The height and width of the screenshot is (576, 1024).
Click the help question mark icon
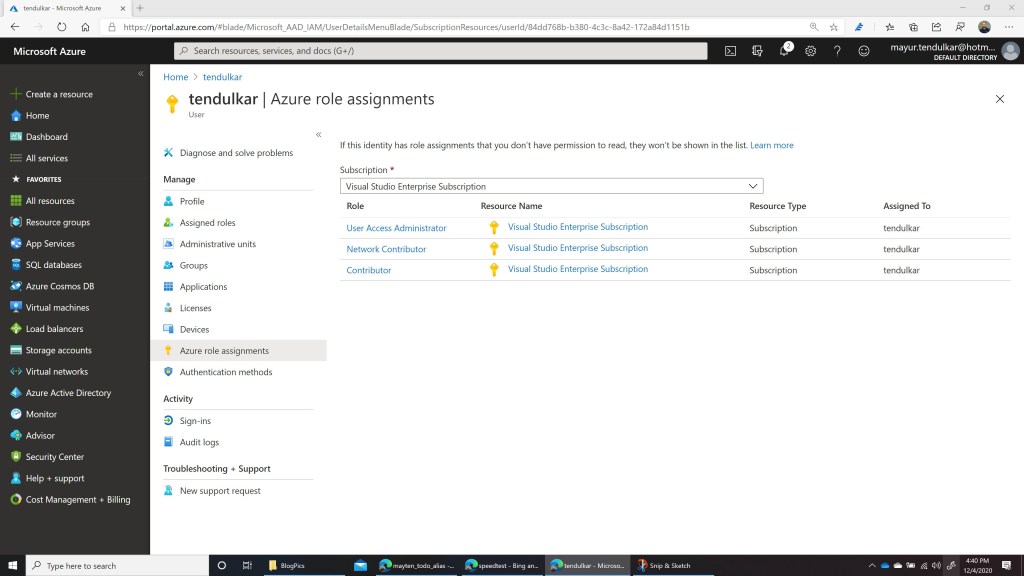click(x=837, y=51)
